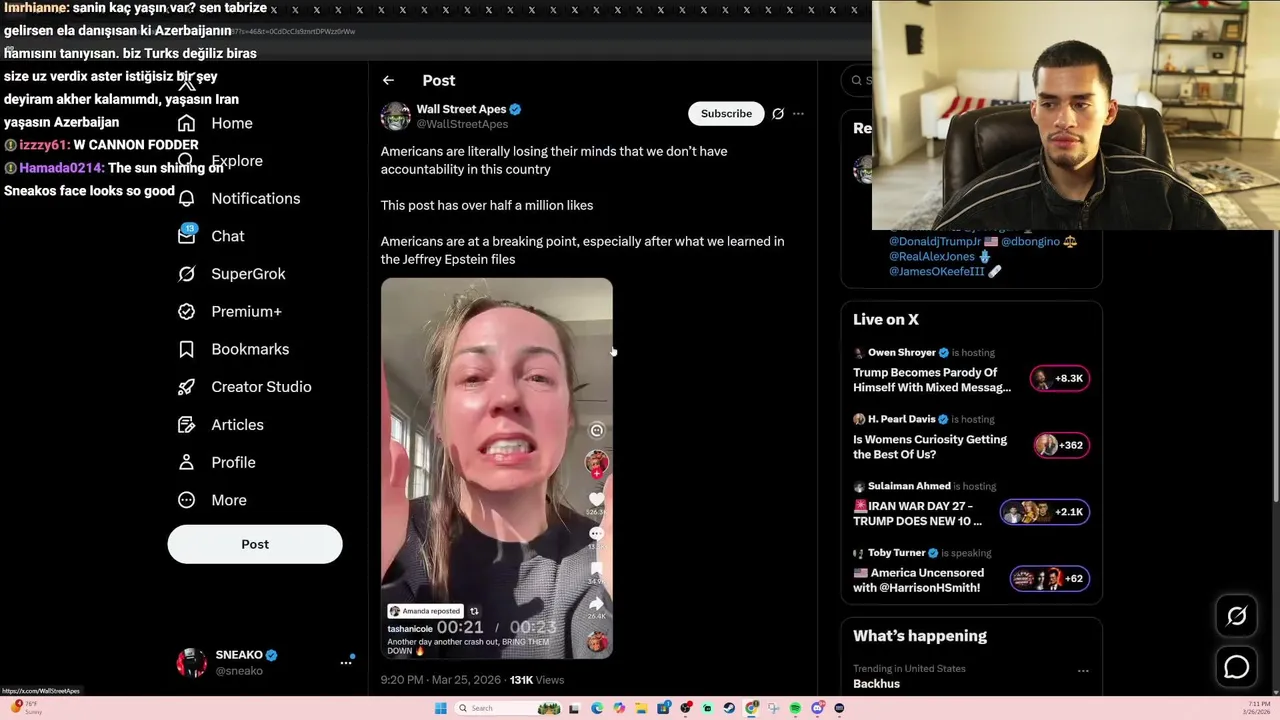Open Chat with the 13 badge

211,236
